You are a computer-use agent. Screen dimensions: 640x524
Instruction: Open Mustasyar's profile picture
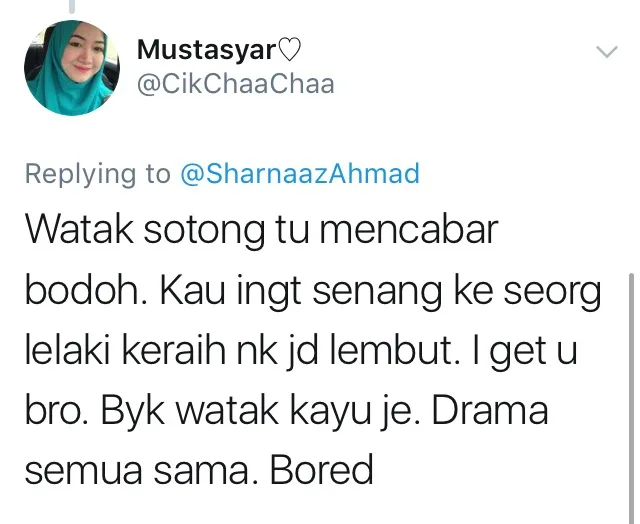click(x=72, y=68)
